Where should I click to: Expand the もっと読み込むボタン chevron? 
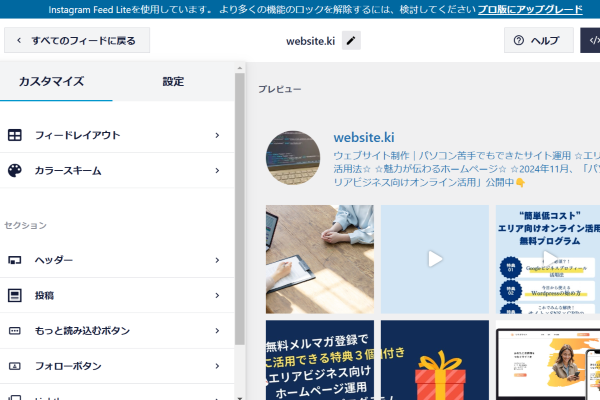click(217, 331)
